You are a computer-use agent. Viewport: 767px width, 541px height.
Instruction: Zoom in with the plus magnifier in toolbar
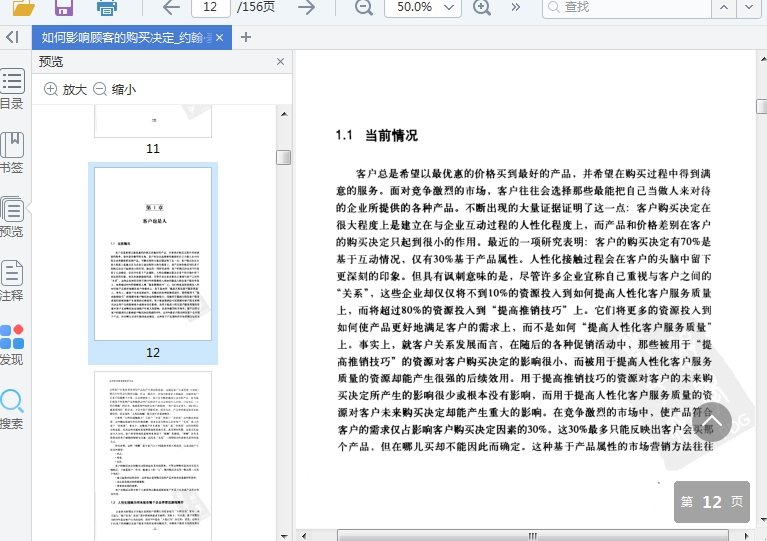[x=482, y=7]
